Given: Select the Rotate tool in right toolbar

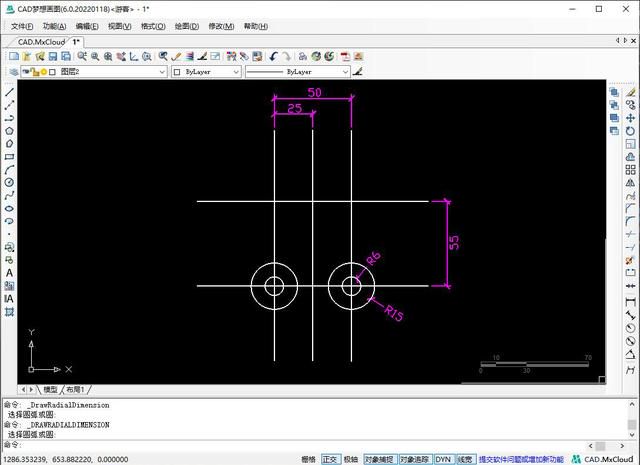Looking at the screenshot, I should pos(631,131).
